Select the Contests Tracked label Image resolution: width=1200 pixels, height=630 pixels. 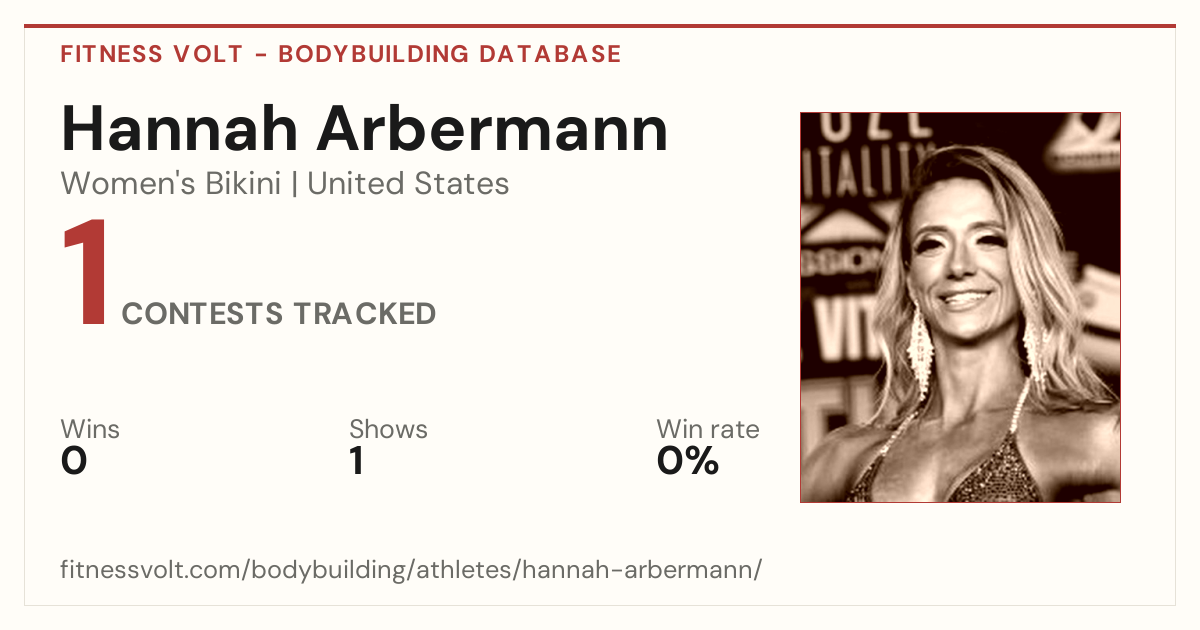279,314
